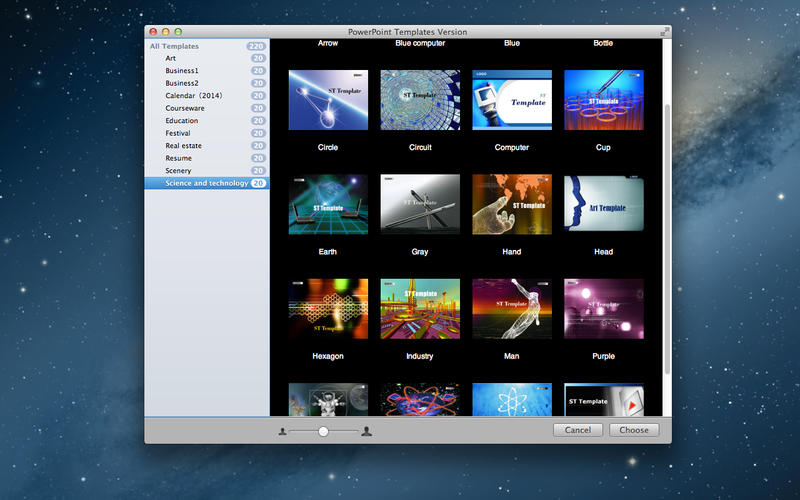Click the large person icon right of slider
This screenshot has width=800, height=500.
367,431
